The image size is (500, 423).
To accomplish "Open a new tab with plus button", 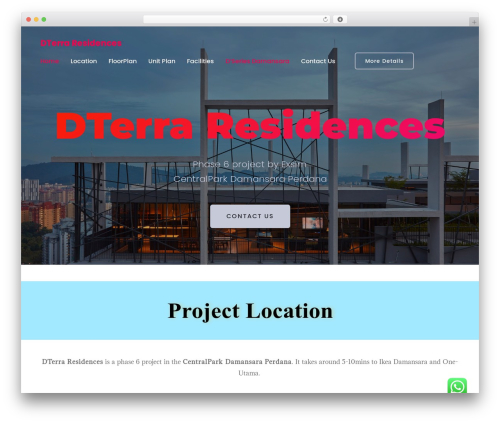I will click(474, 22).
